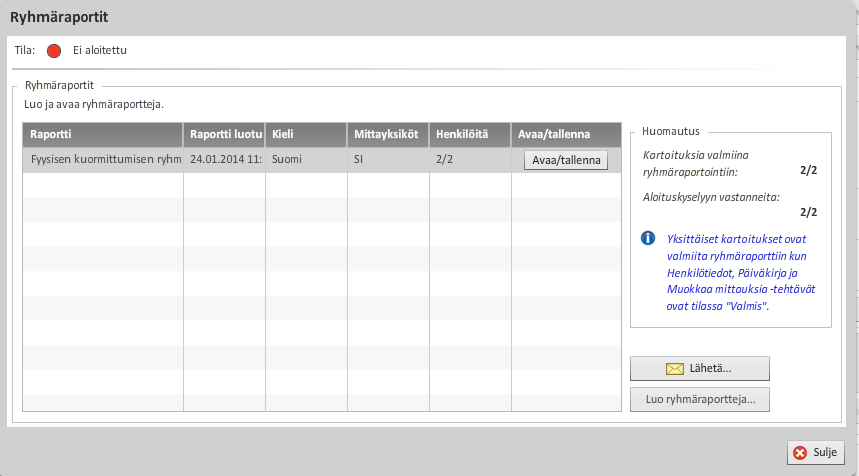This screenshot has height=476, width=859.
Task: Click the Avaa/tallenna button in the report row
Action: (566, 160)
